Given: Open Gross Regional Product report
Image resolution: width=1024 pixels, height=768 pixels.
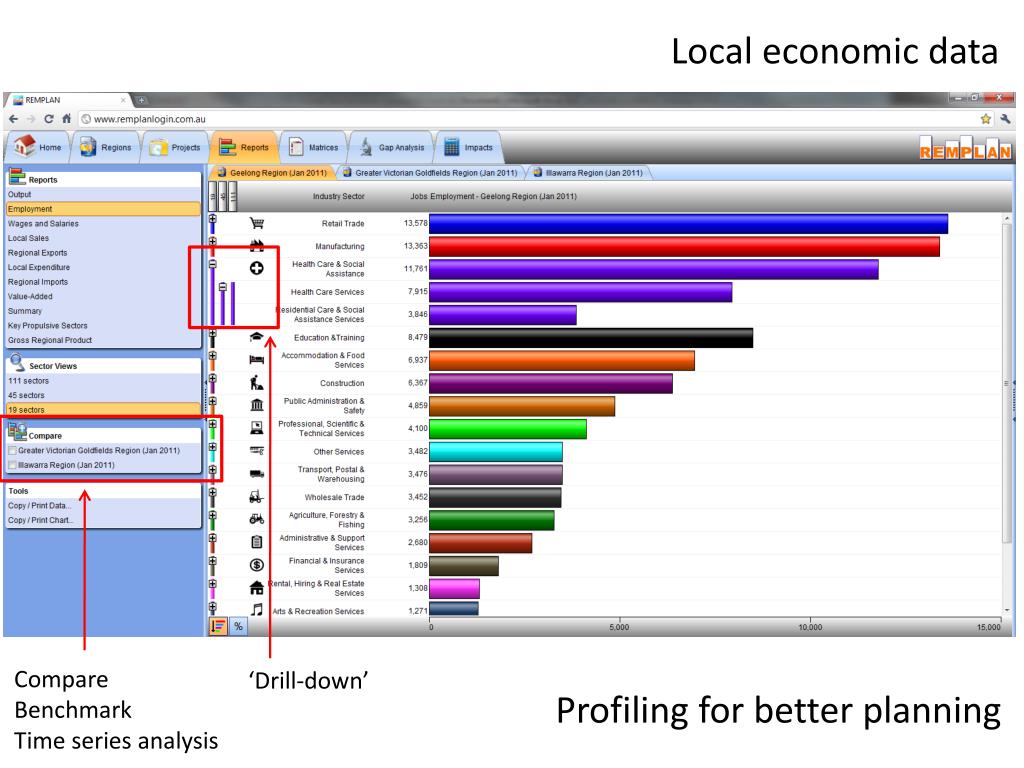Looking at the screenshot, I should click(x=103, y=340).
